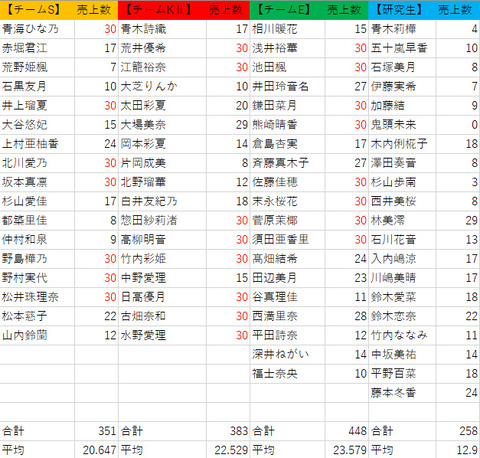Click the cell 谷真理佳
The height and width of the screenshot is (458, 480).
pos(287,297)
